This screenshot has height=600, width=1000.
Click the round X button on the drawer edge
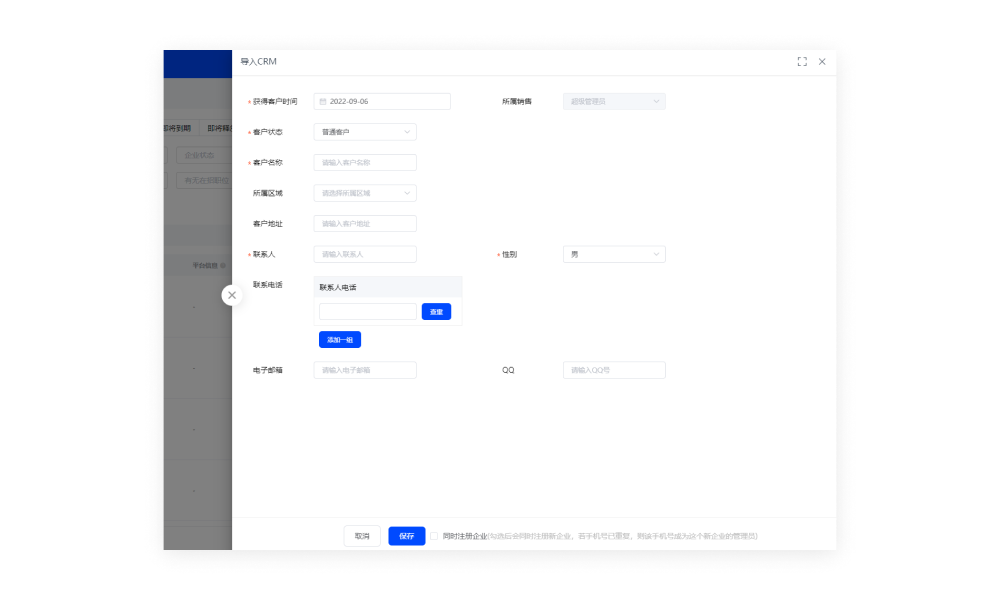tap(232, 295)
